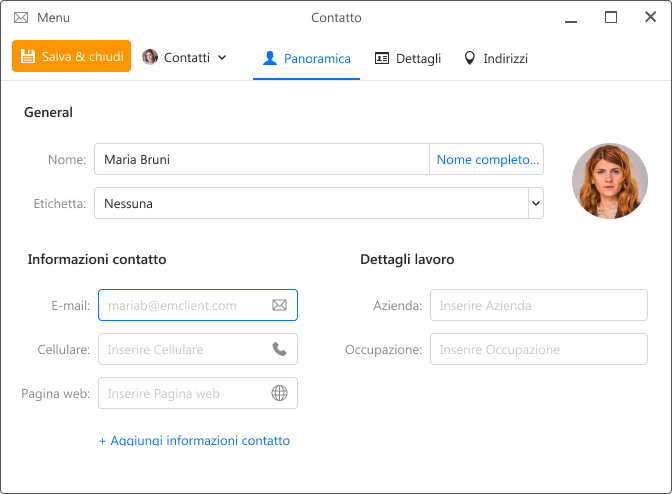The width and height of the screenshot is (672, 494).
Task: Click Aggiungi informazioni contatto link
Action: point(195,440)
